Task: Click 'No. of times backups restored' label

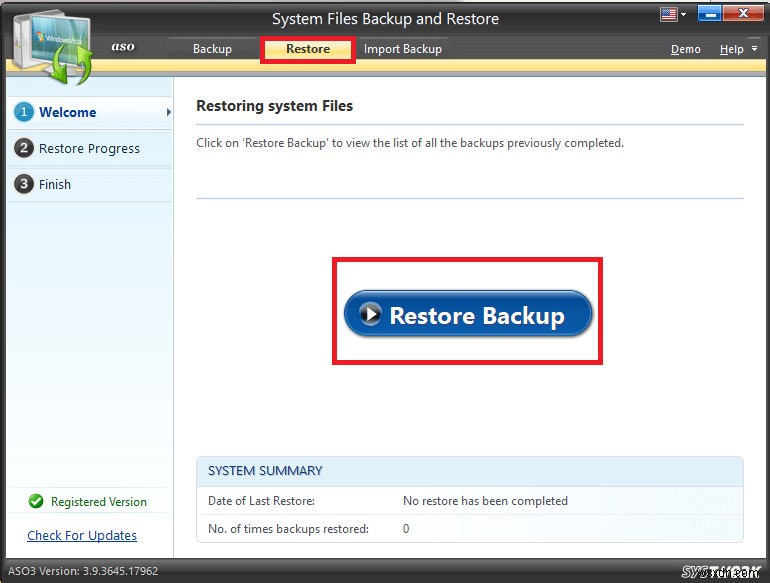Action: [x=288, y=529]
